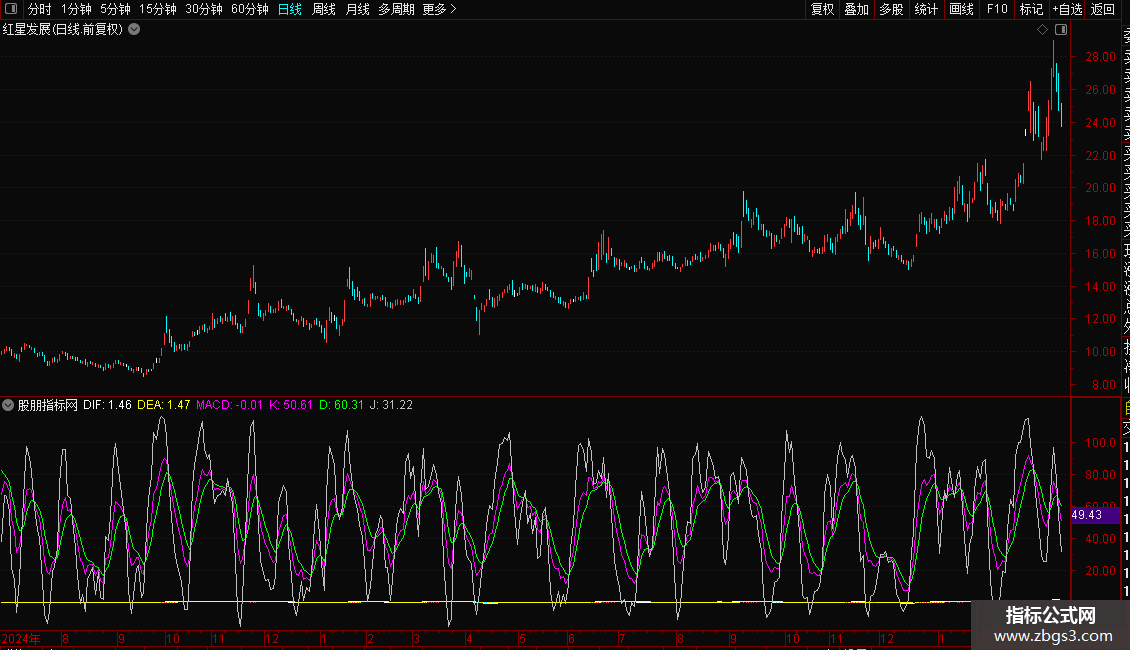Open the 画线 drawing tools
Image resolution: width=1130 pixels, height=650 pixels.
(961, 9)
